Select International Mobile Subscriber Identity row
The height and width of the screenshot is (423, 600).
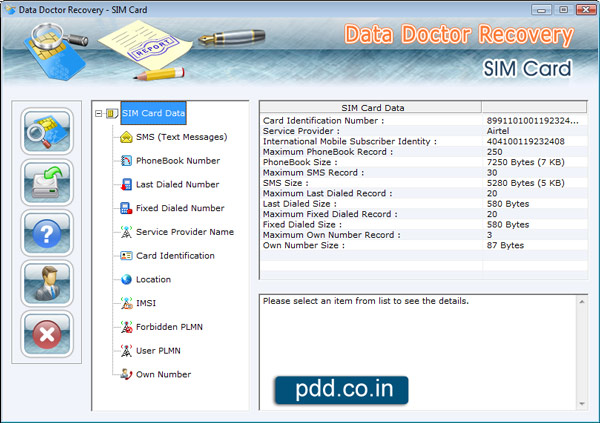(424, 141)
